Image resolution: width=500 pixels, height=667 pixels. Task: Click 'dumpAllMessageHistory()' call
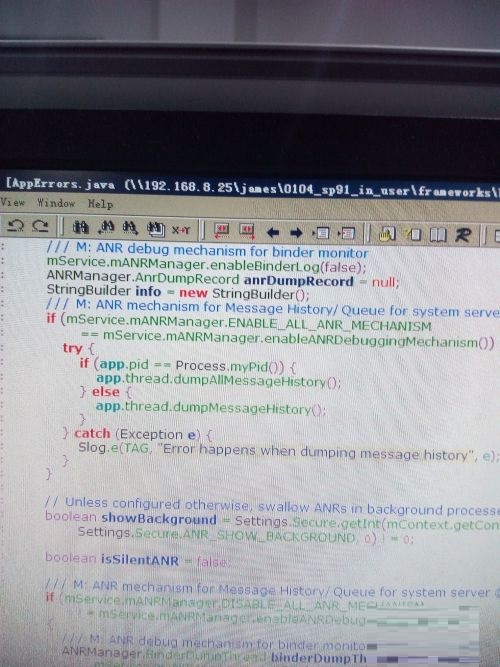(257, 381)
